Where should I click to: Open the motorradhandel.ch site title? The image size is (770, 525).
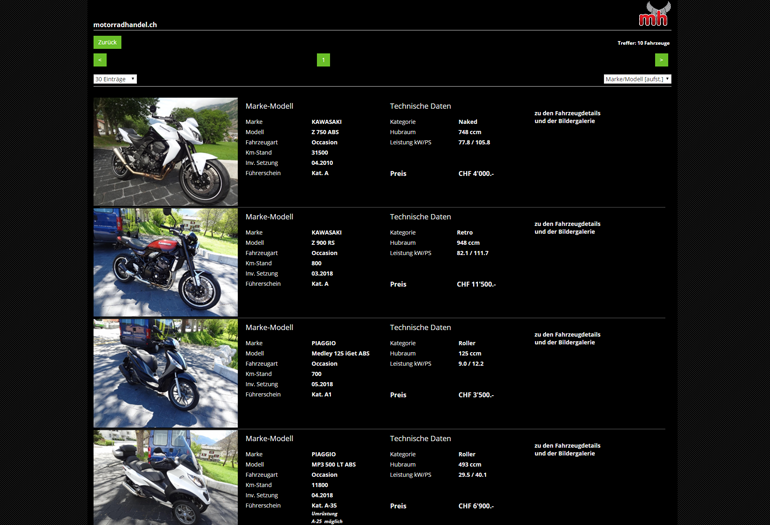[x=125, y=25]
